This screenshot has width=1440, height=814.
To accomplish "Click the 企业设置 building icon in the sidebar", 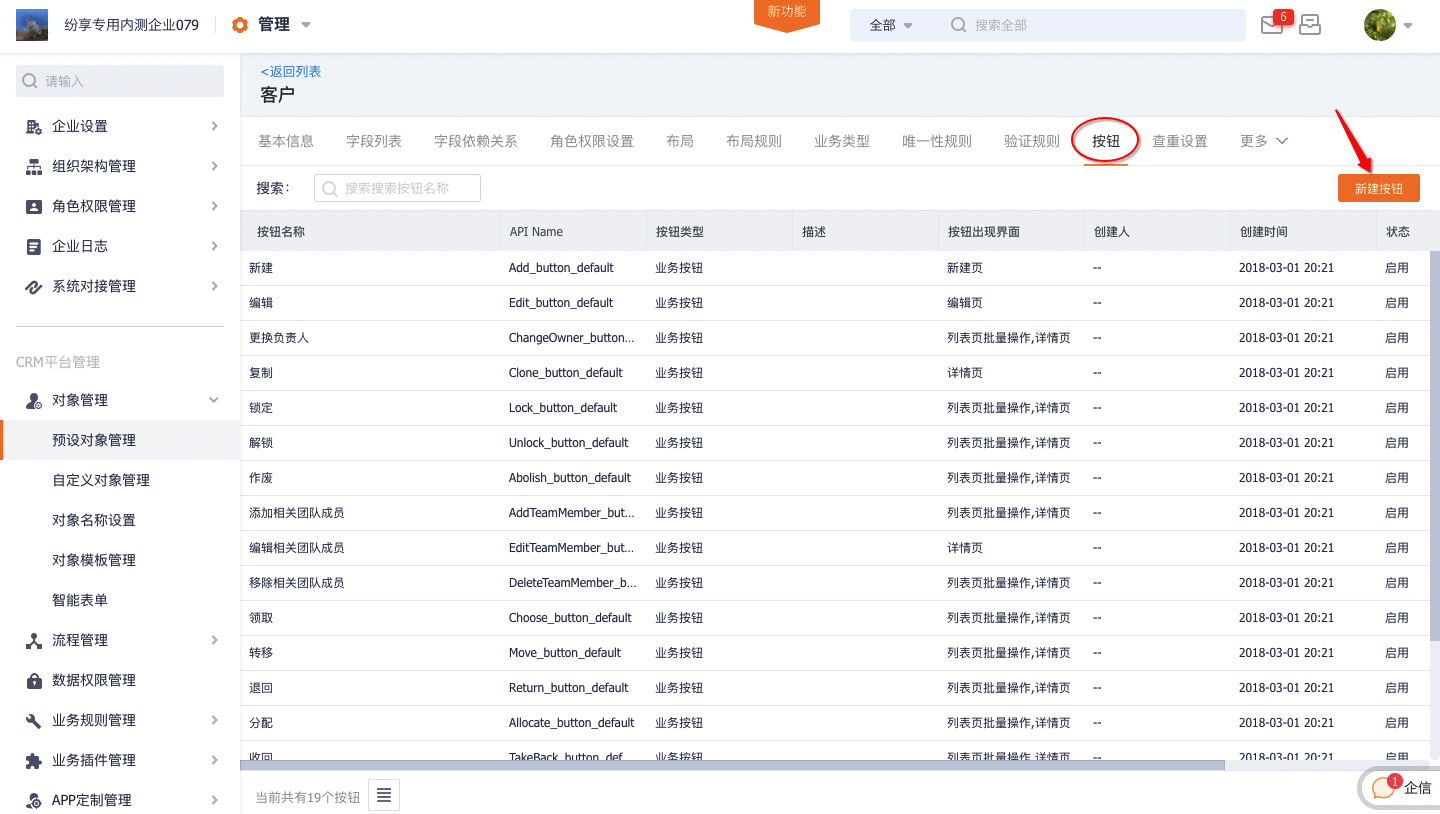I will (34, 126).
